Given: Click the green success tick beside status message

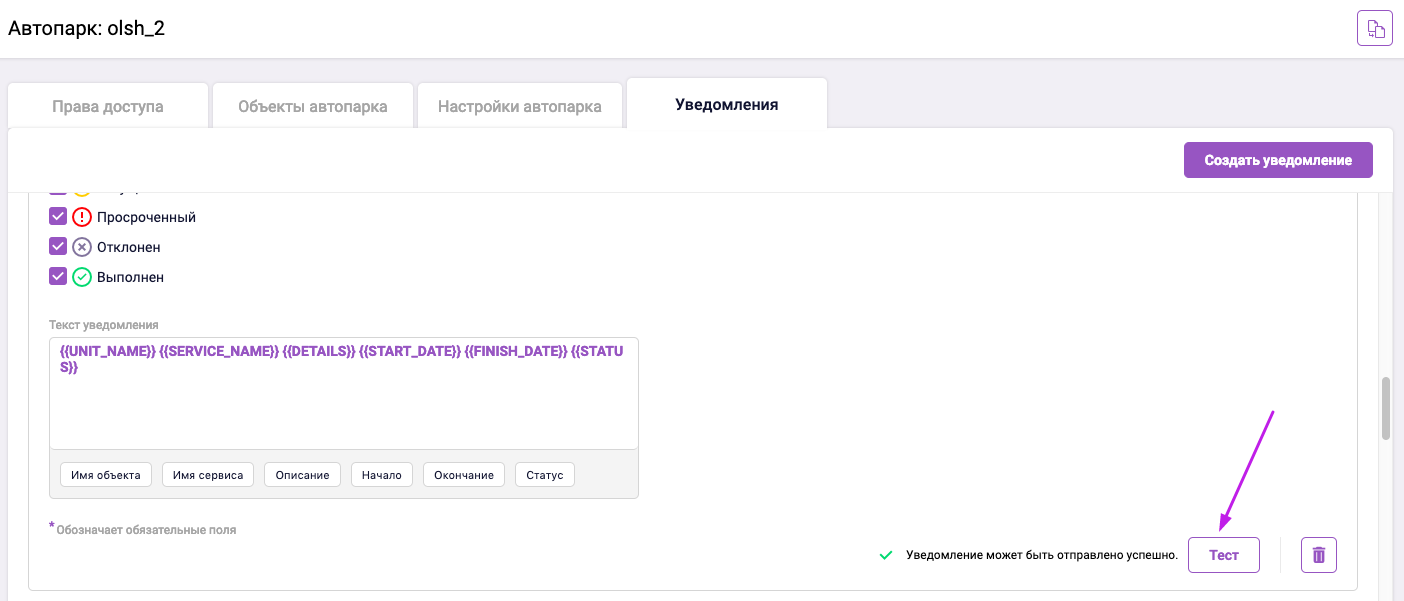Looking at the screenshot, I should click(x=885, y=555).
